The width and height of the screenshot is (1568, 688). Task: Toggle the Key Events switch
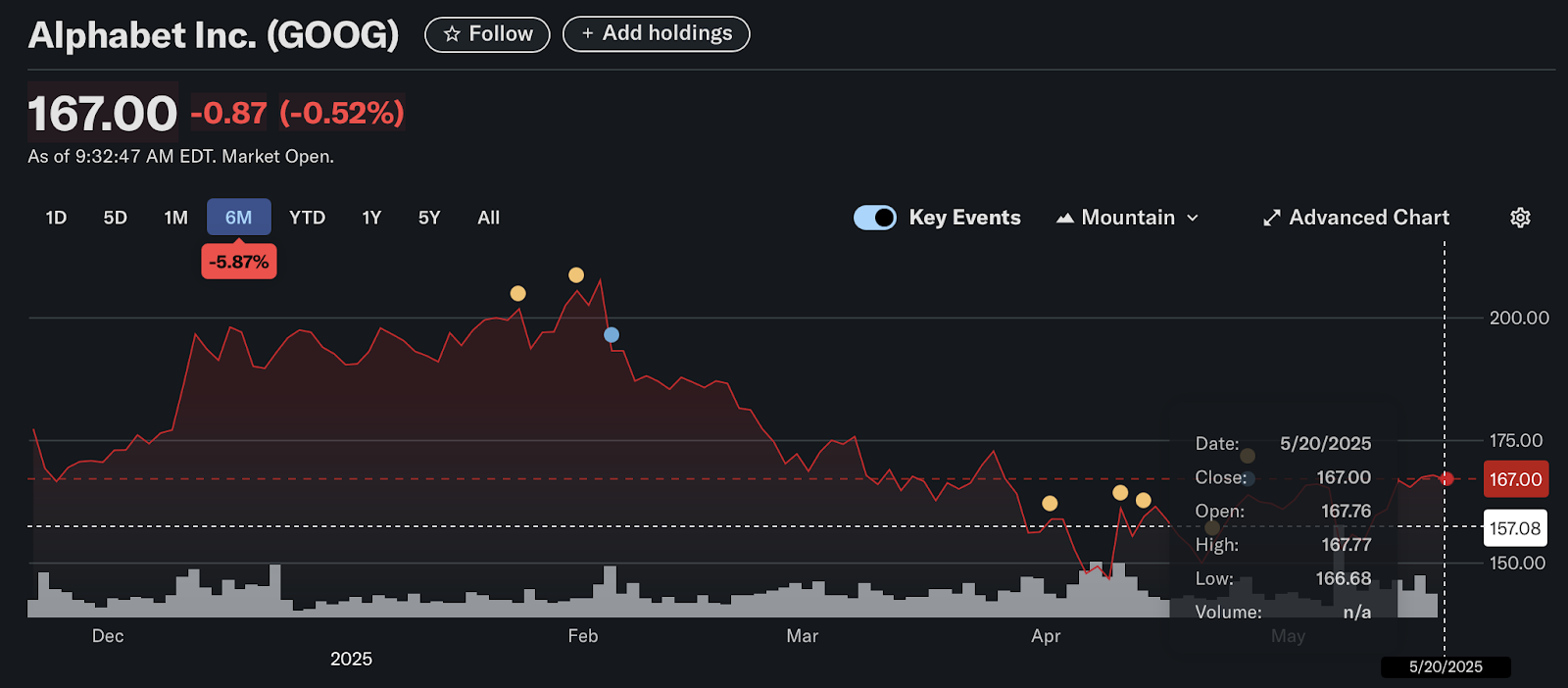(875, 218)
